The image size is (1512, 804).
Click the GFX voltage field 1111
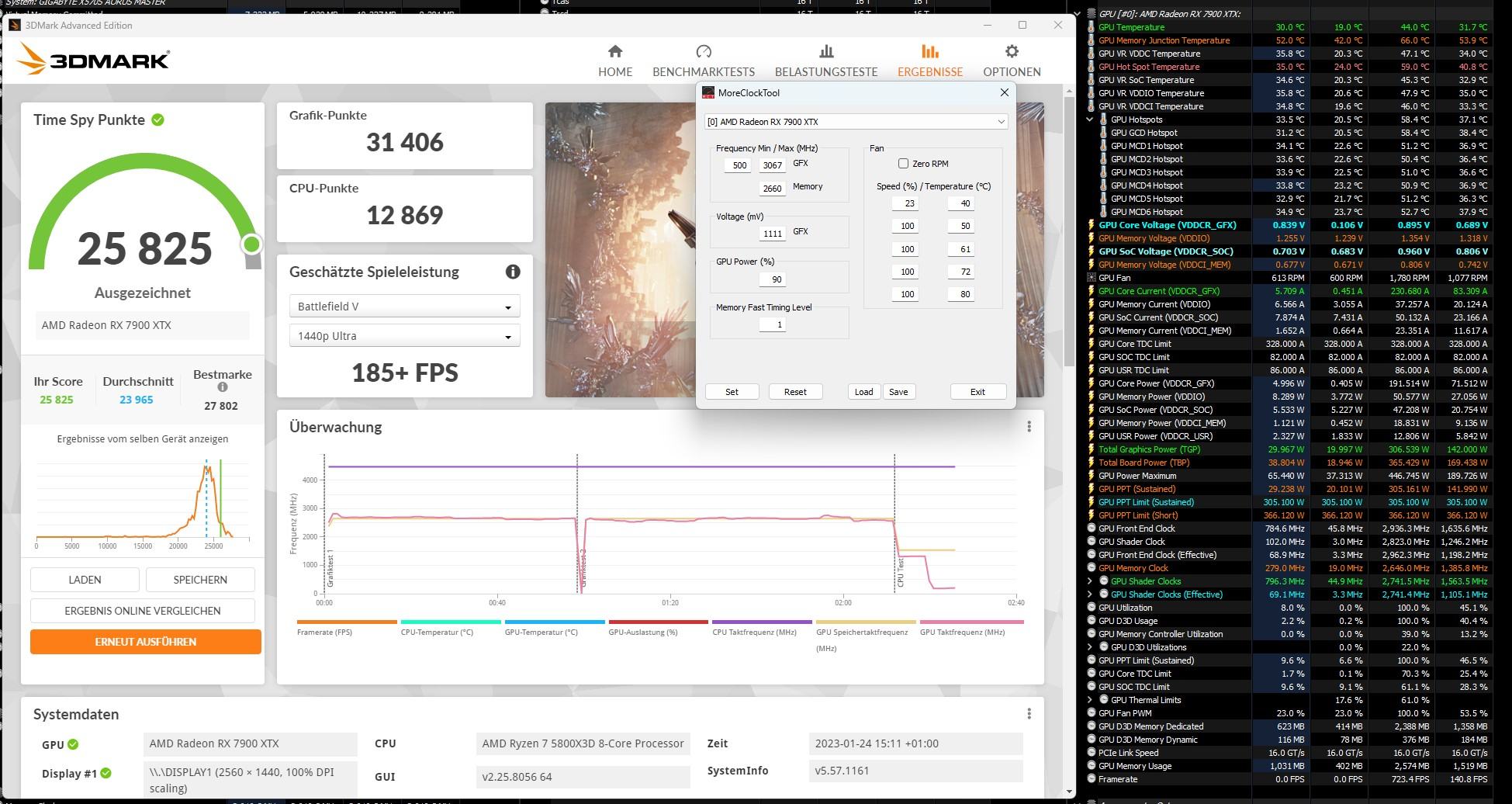click(x=772, y=234)
